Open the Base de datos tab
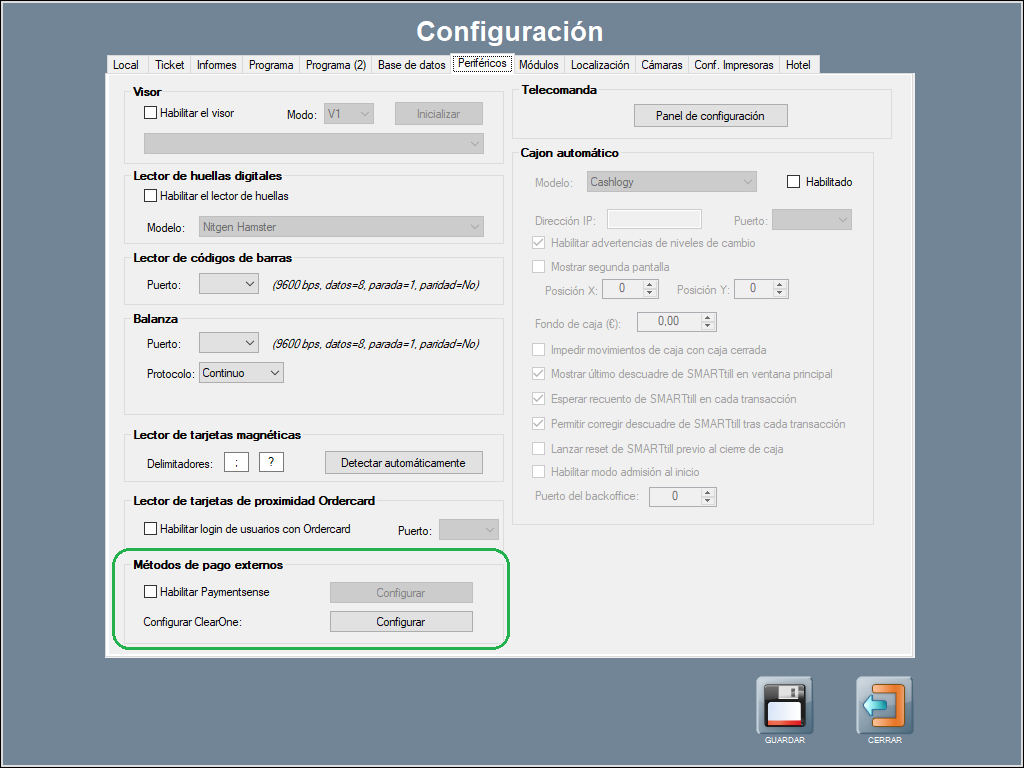 411,65
